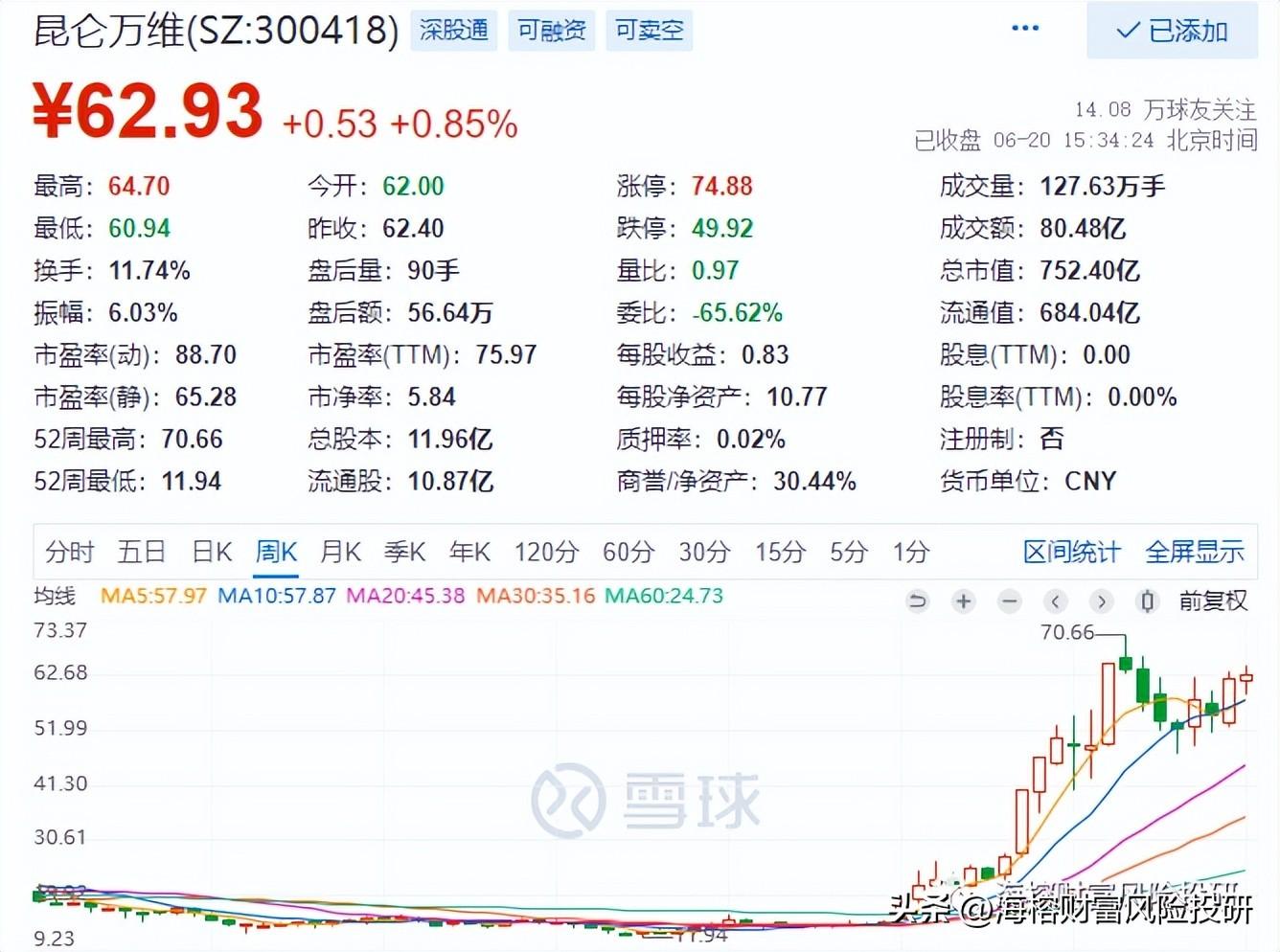The width and height of the screenshot is (1280, 952).
Task: Click the 总市值 value 752.40亿
Action: [1090, 270]
